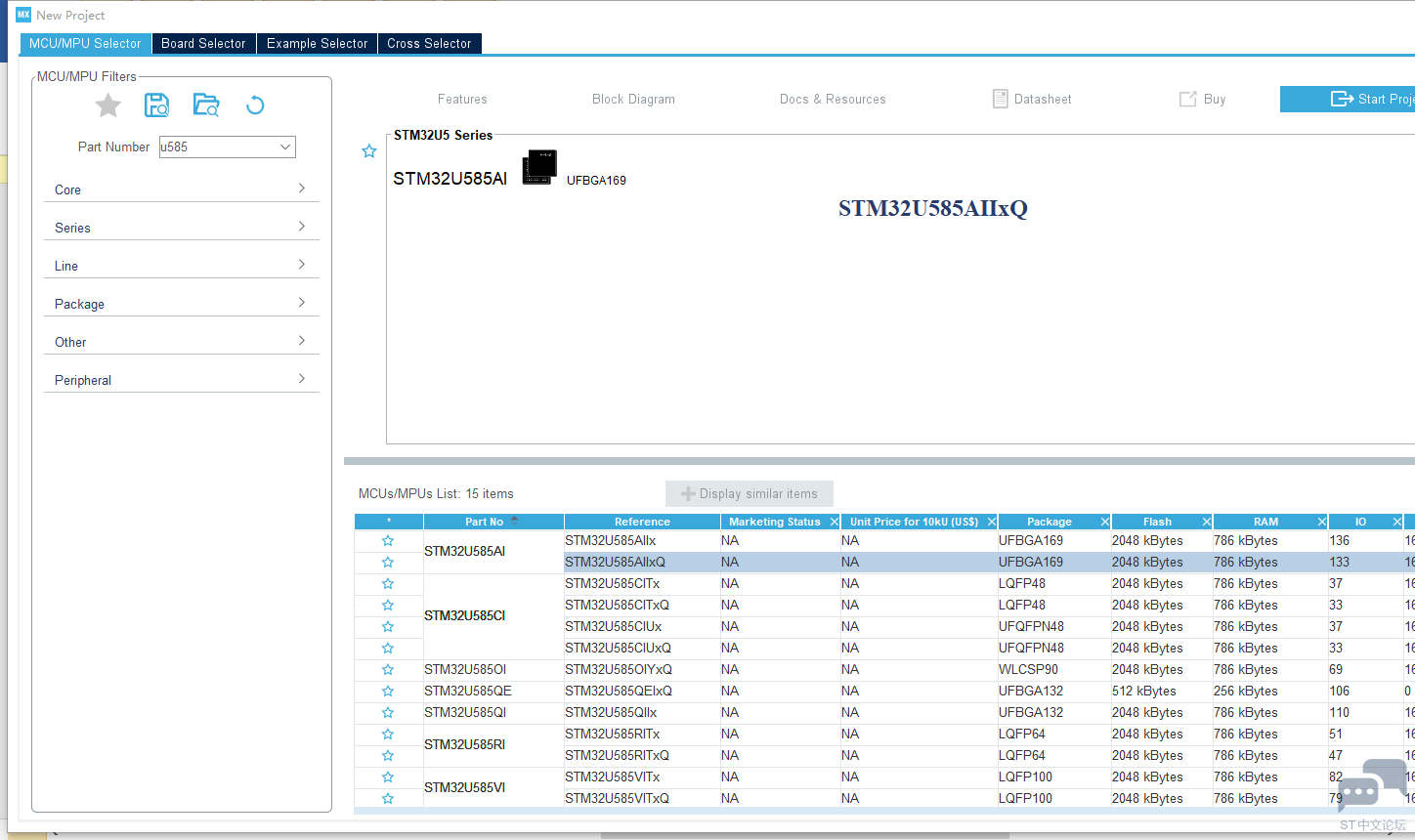
Task: Hide the Marketing Status column with its X
Action: (x=835, y=522)
